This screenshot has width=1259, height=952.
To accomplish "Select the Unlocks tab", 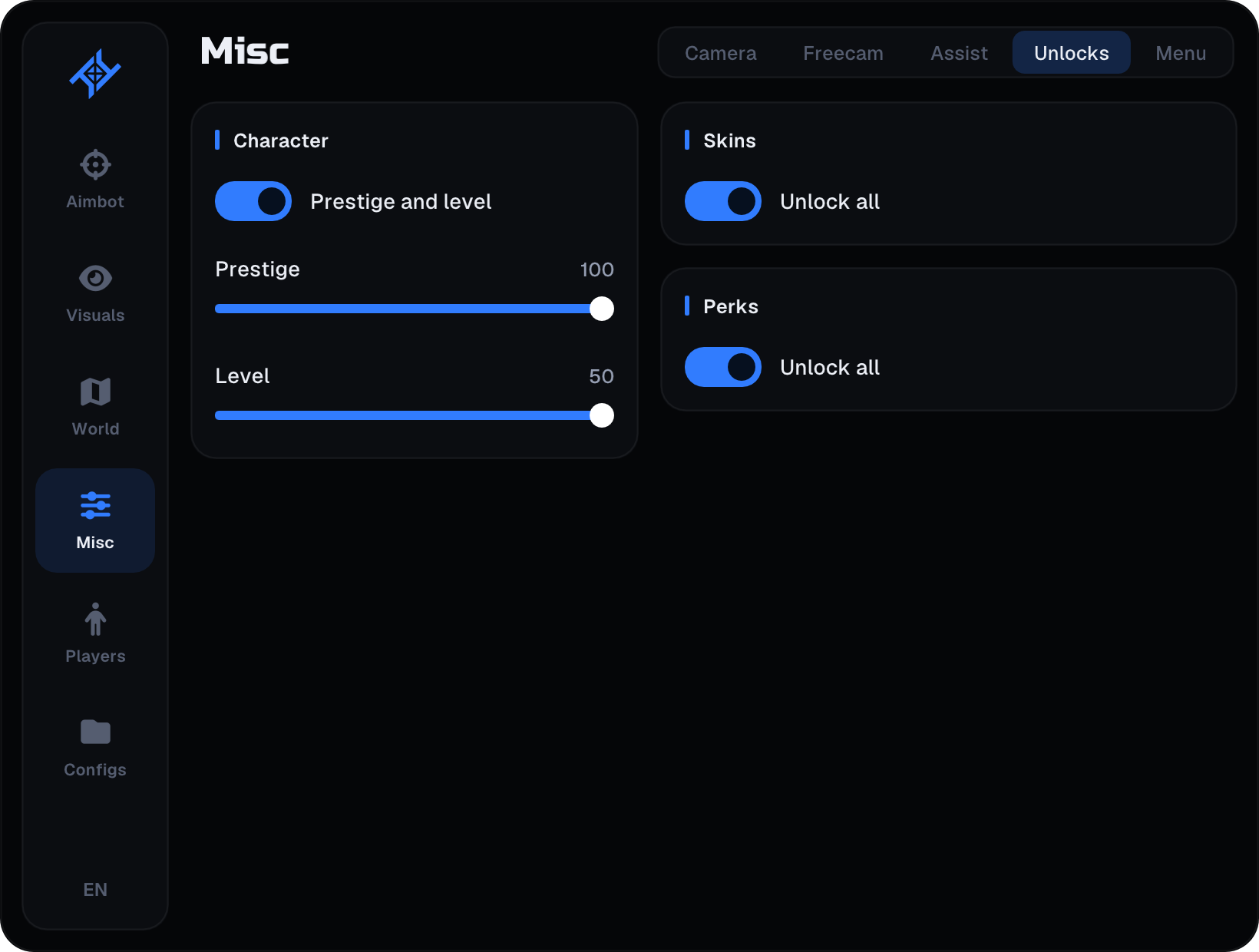I will 1072,53.
